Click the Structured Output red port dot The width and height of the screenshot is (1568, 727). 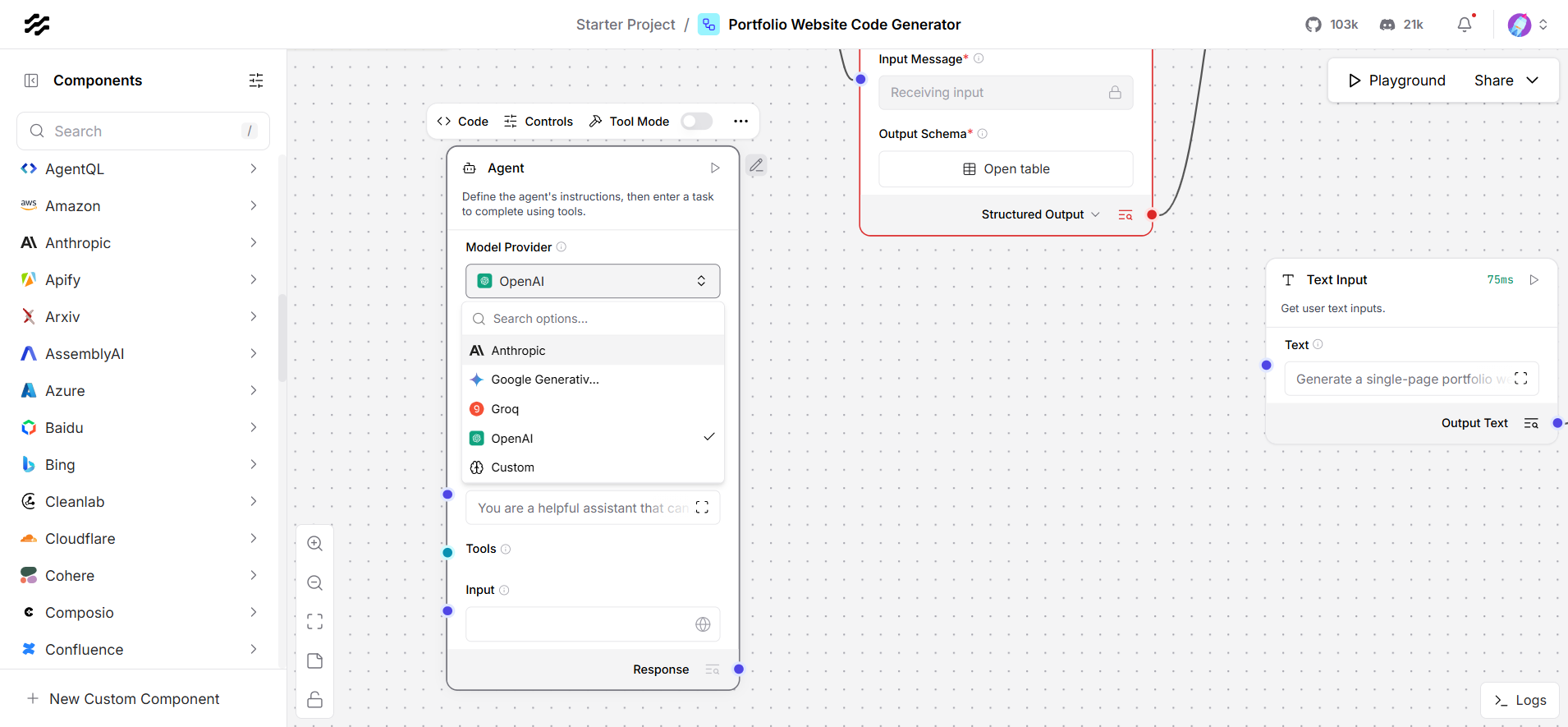(x=1152, y=214)
